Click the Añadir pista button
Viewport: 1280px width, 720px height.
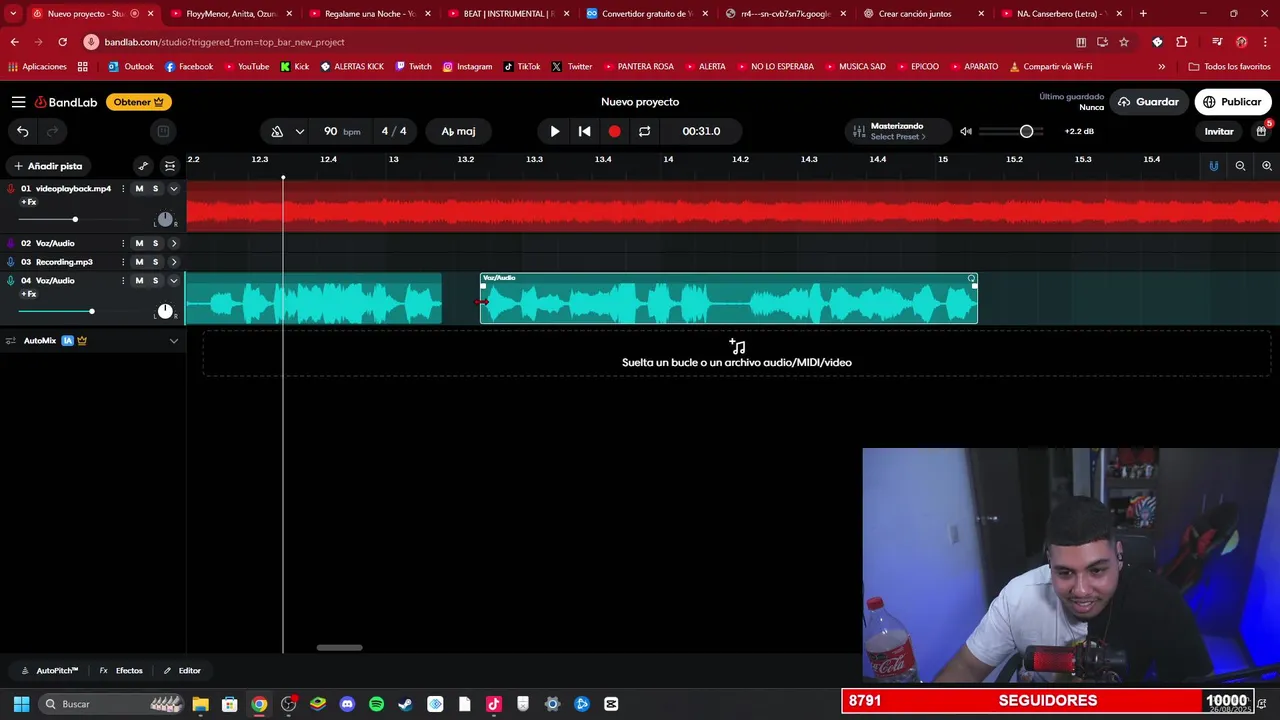pos(48,166)
